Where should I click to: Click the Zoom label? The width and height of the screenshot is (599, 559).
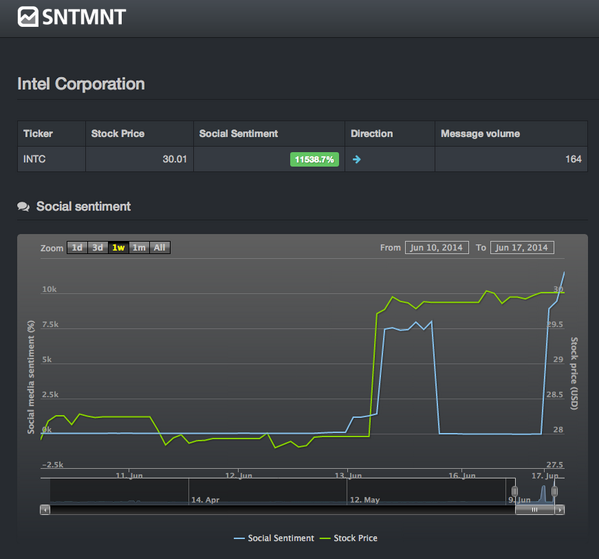(x=52, y=248)
